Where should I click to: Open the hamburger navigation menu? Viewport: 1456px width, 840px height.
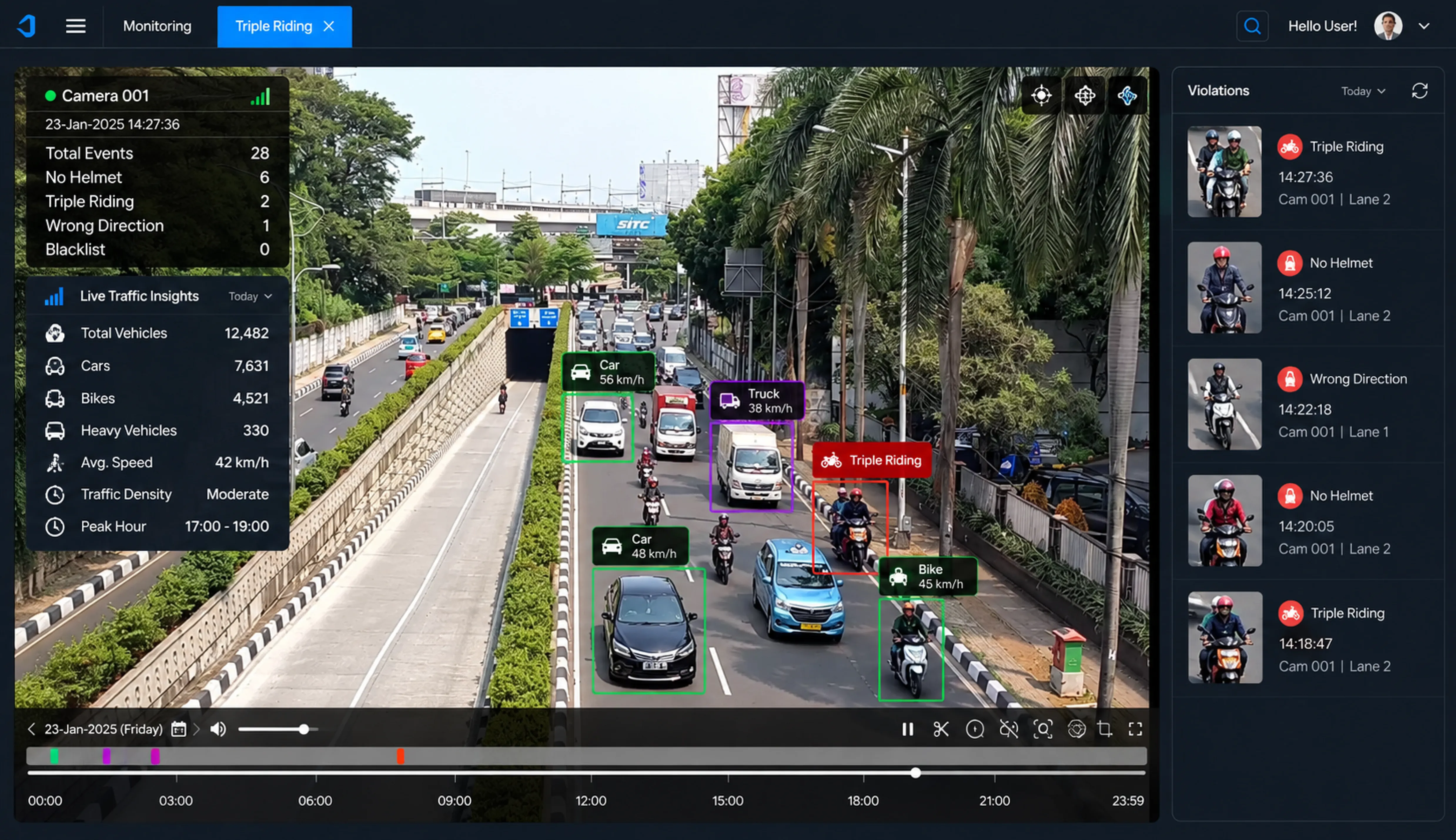(76, 26)
